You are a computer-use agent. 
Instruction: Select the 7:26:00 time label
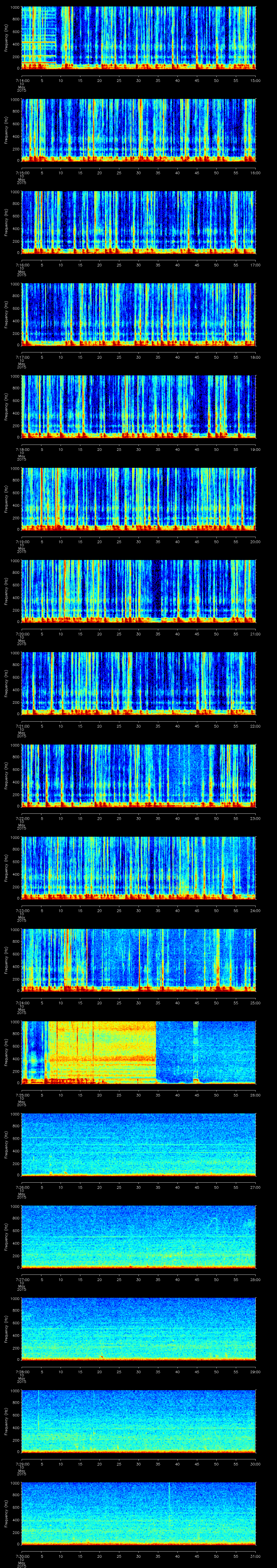[x=22, y=1187]
